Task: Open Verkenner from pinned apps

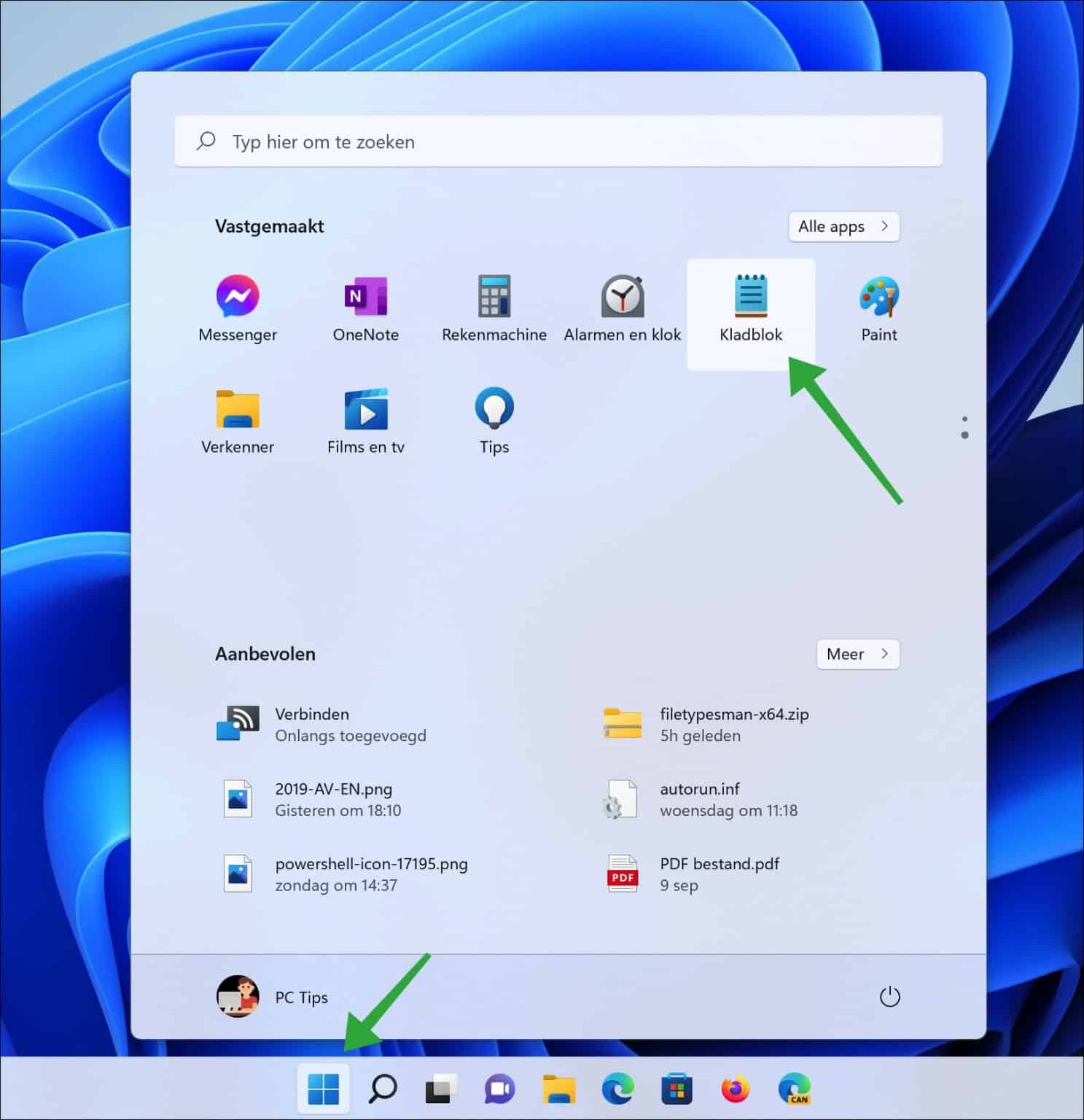Action: click(238, 421)
